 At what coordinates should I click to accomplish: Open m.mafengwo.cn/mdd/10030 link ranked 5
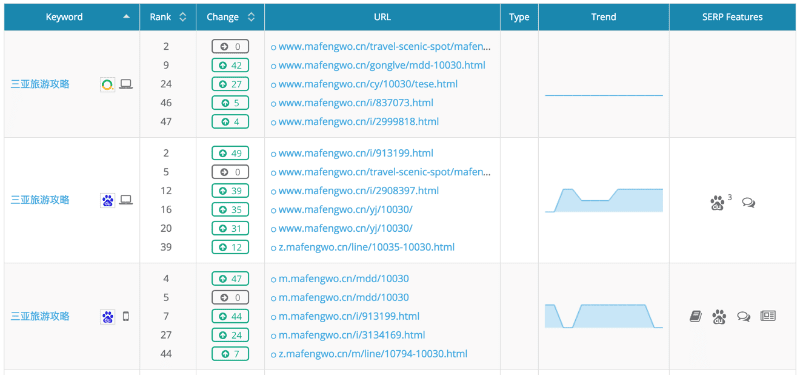343,297
